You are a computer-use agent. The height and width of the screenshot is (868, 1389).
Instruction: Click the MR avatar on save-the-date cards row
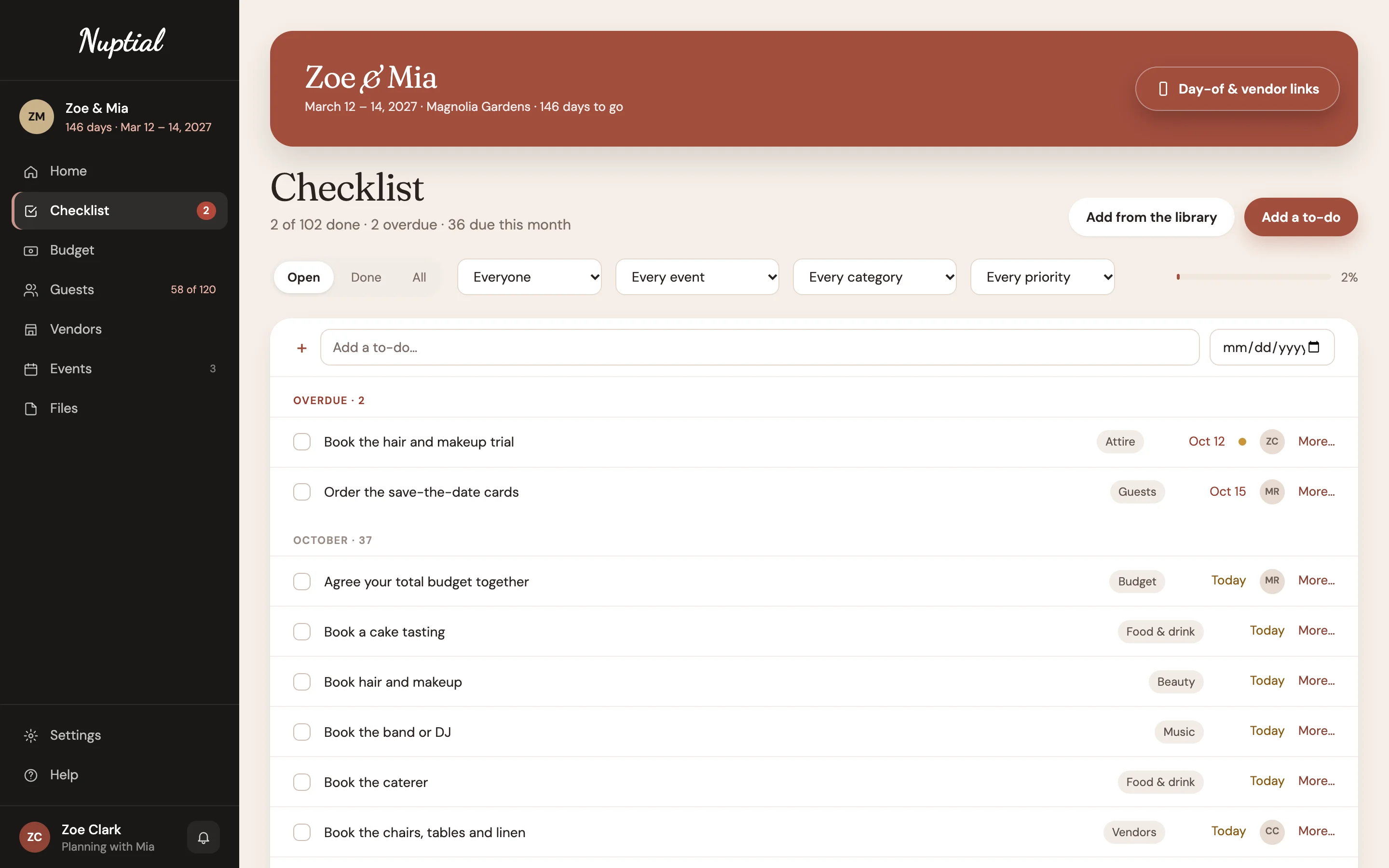[x=1272, y=491]
